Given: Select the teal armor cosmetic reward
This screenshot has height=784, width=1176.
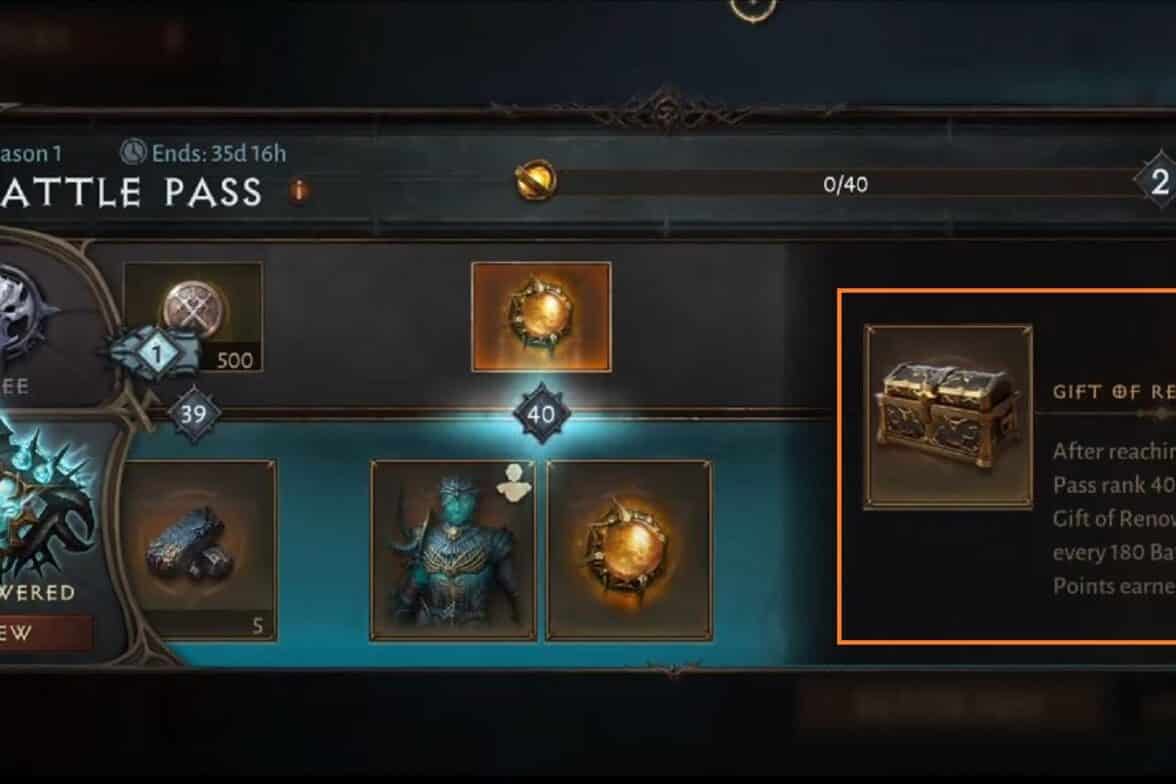Looking at the screenshot, I should 452,551.
